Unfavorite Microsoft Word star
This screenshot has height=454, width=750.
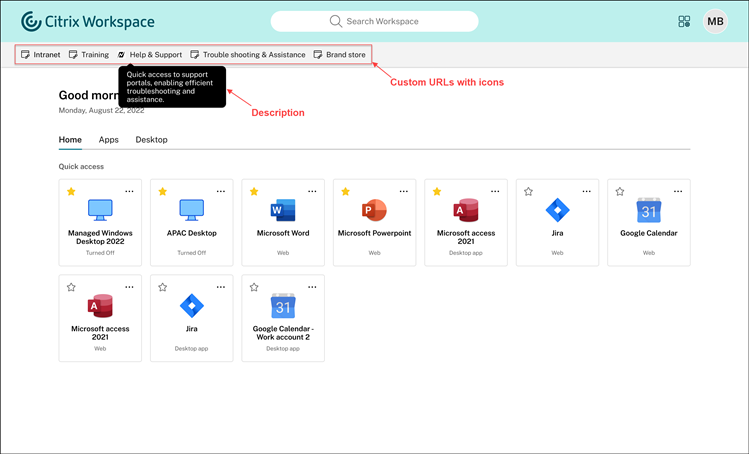pyautogui.click(x=254, y=192)
